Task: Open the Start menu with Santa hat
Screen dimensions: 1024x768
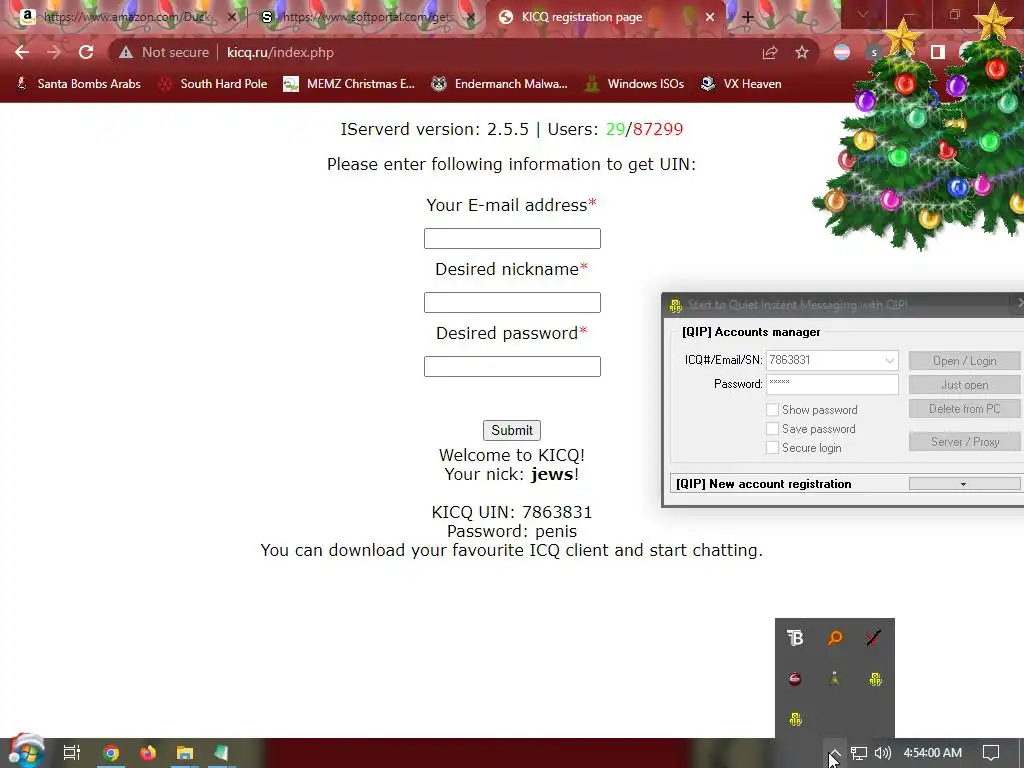Action: [25, 752]
